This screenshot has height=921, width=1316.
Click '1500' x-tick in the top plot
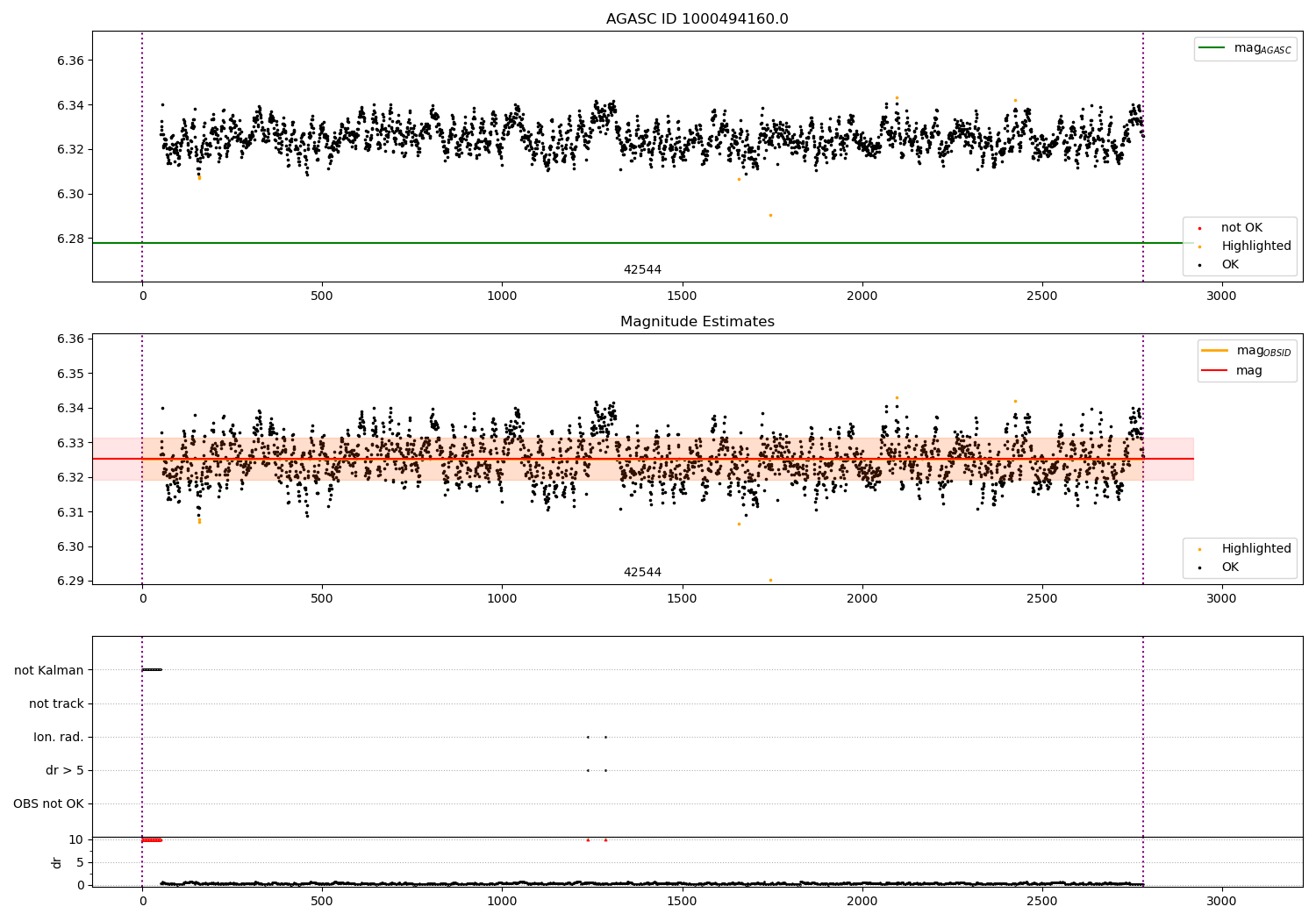(x=682, y=296)
